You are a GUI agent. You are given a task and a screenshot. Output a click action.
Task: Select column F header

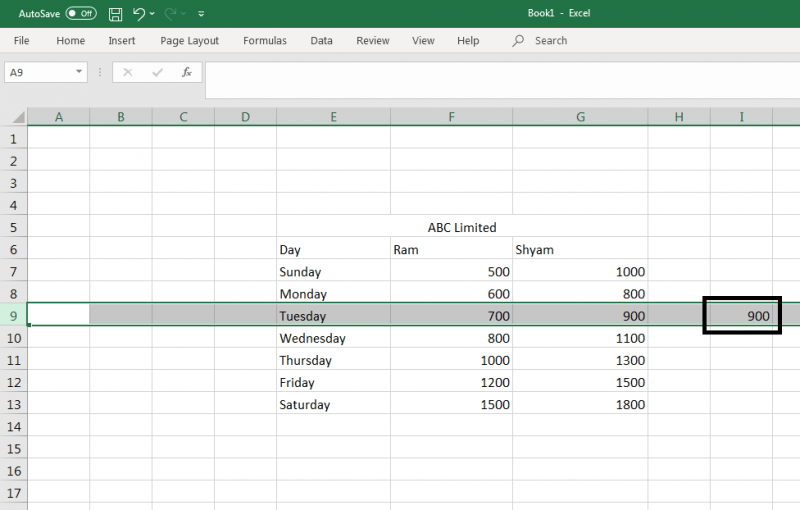(452, 117)
